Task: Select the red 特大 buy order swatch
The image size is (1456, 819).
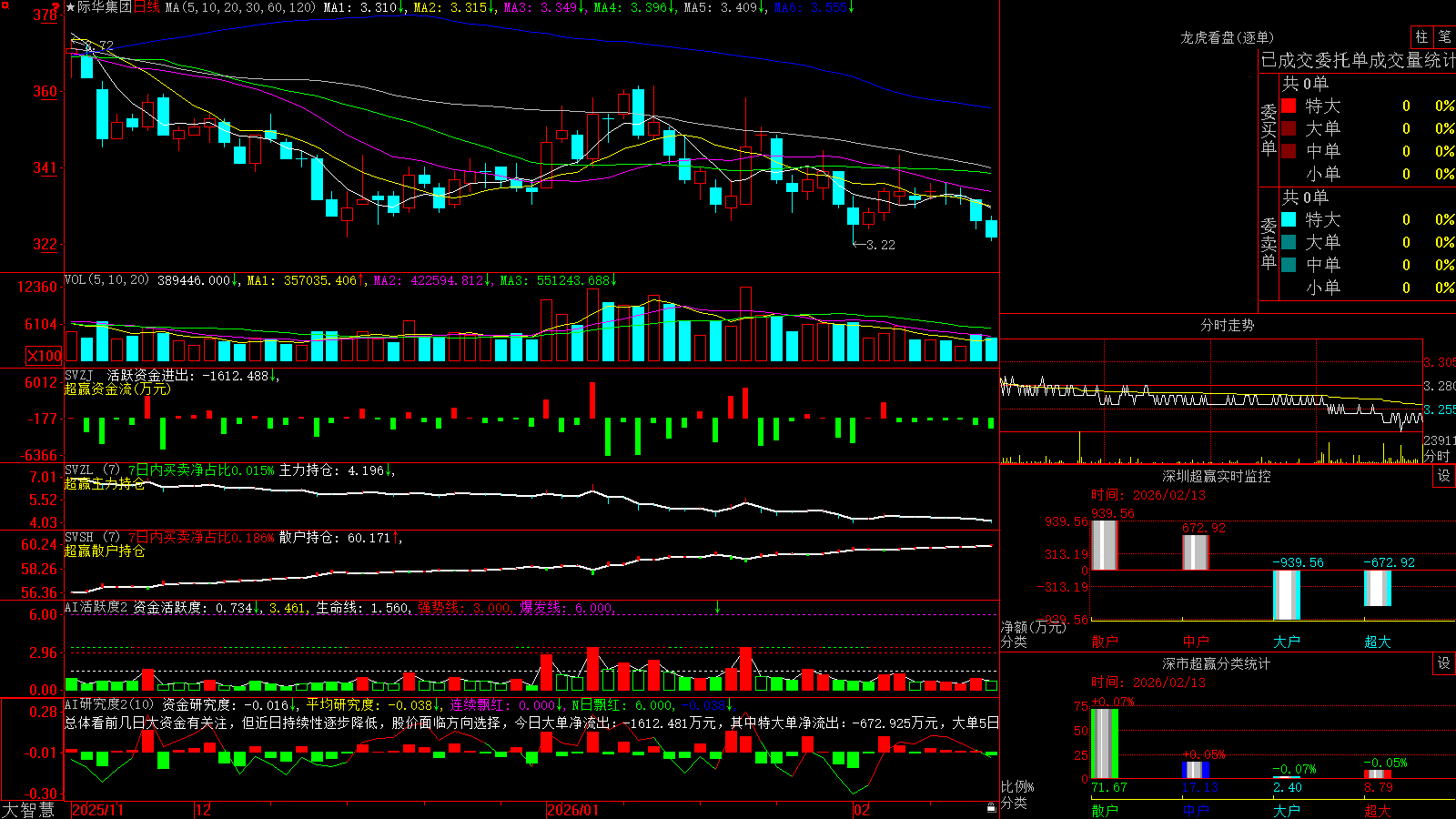Action: pos(1289,106)
